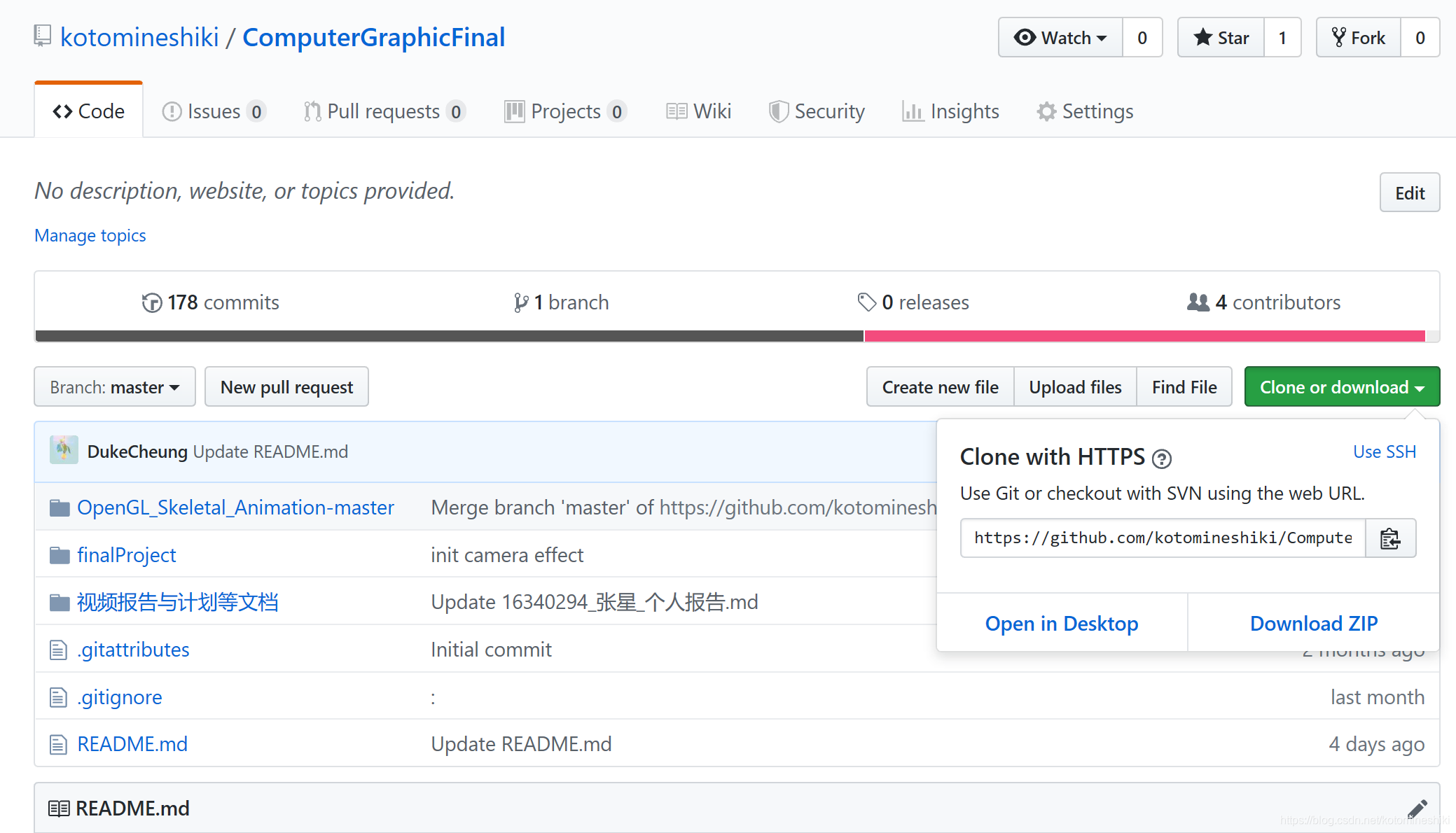Switch to the Code tab
Viewport: 1456px width, 833px height.
coord(88,111)
